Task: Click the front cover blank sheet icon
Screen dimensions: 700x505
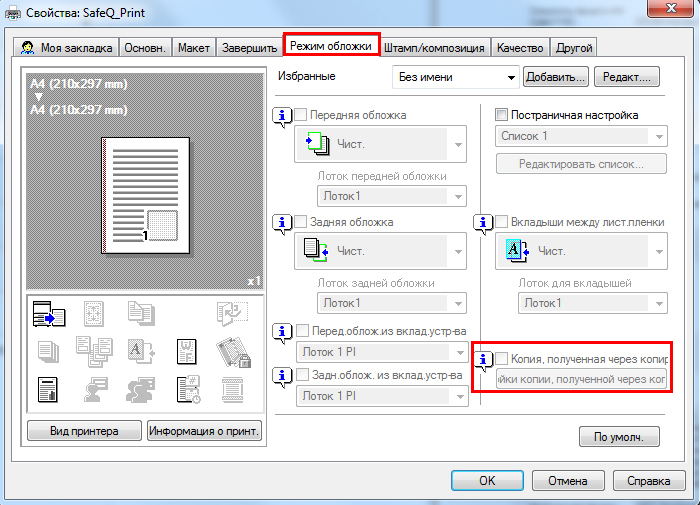Action: (317, 143)
